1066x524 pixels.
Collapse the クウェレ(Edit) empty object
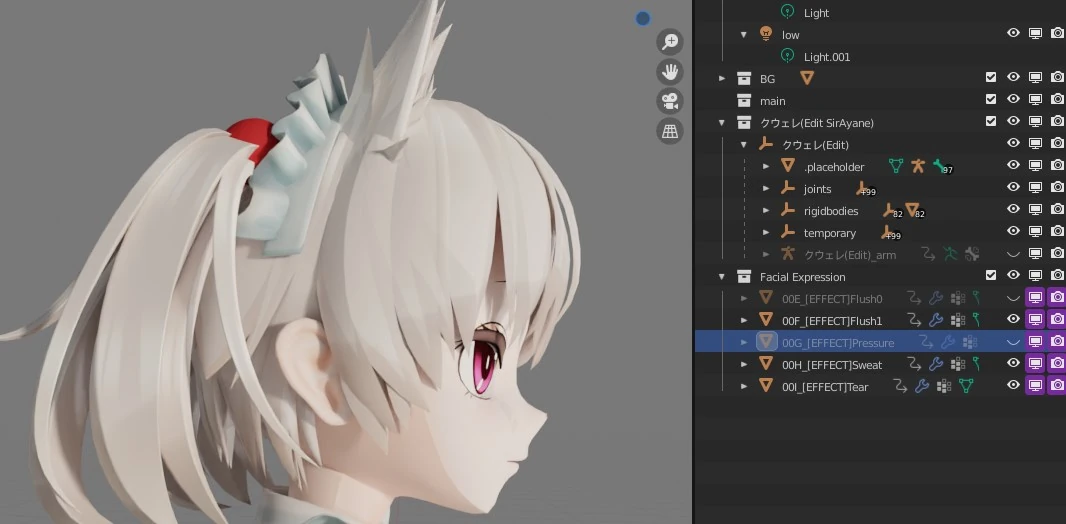coord(744,145)
